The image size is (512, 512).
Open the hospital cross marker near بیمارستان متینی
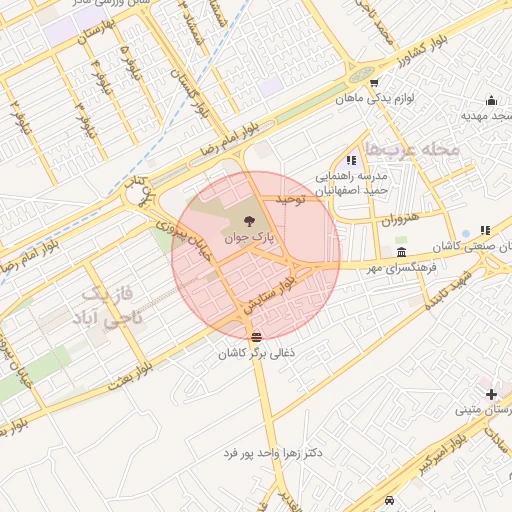(491, 395)
